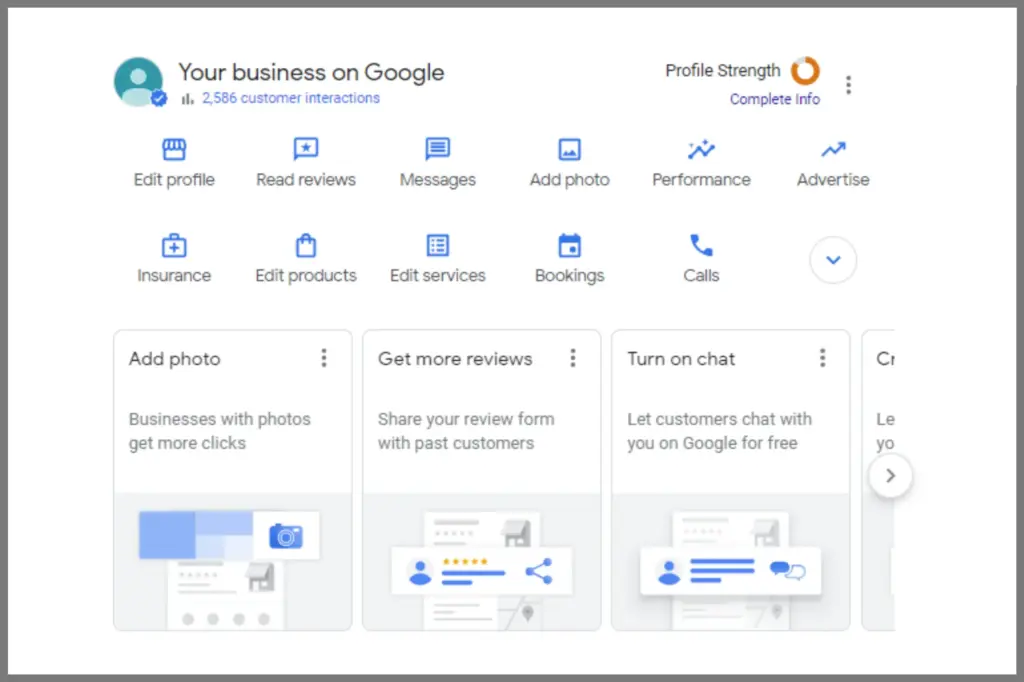
Task: Select the Add photo icon
Action: [x=569, y=148]
